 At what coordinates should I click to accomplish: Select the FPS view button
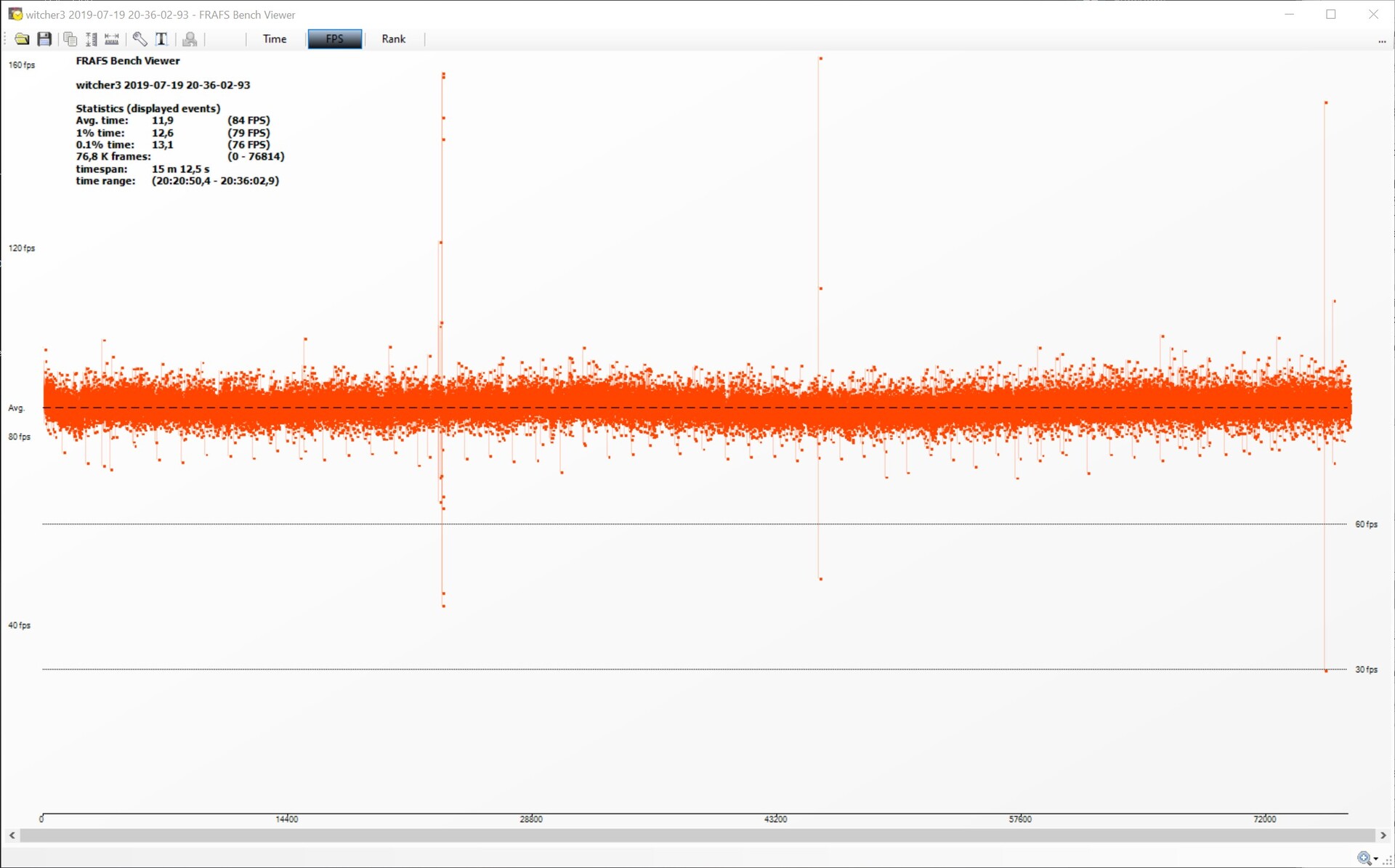pyautogui.click(x=334, y=39)
